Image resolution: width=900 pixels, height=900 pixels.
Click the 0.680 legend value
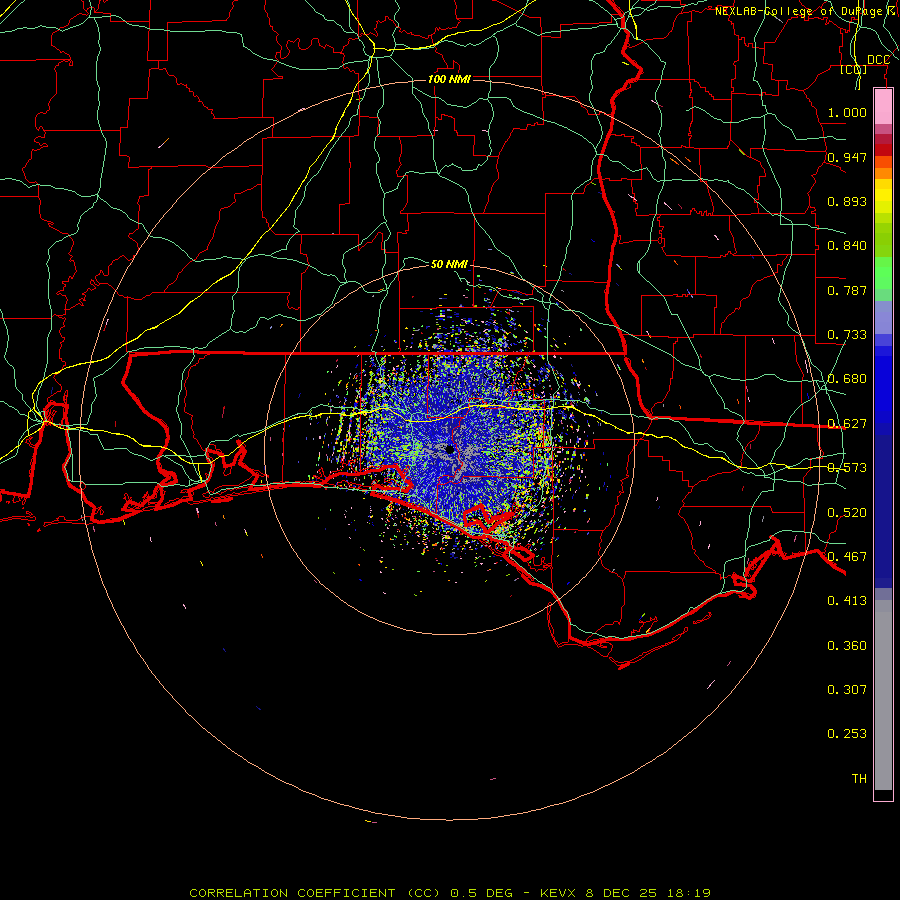(847, 379)
